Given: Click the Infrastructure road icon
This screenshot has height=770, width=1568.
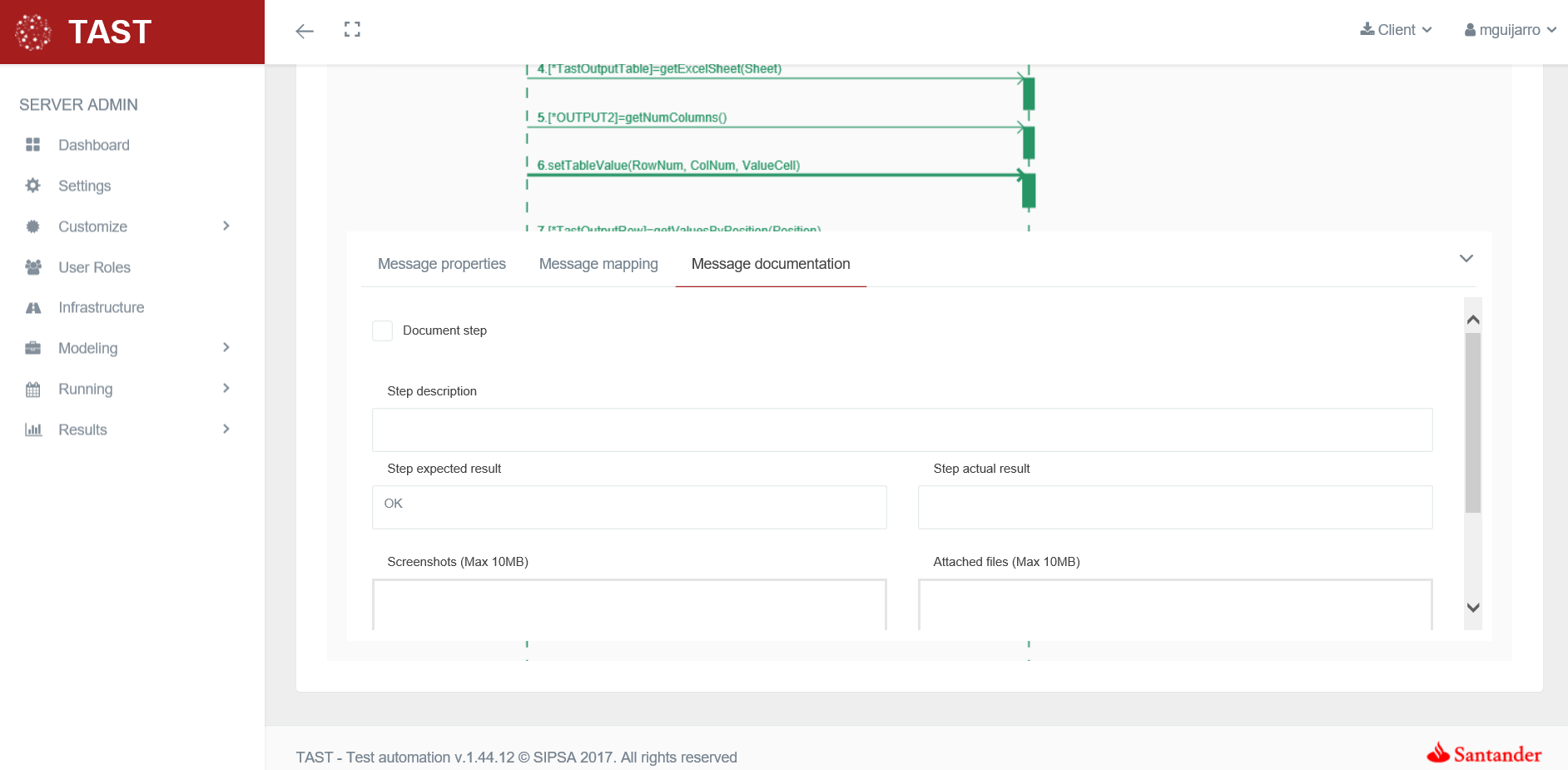Looking at the screenshot, I should coord(33,308).
